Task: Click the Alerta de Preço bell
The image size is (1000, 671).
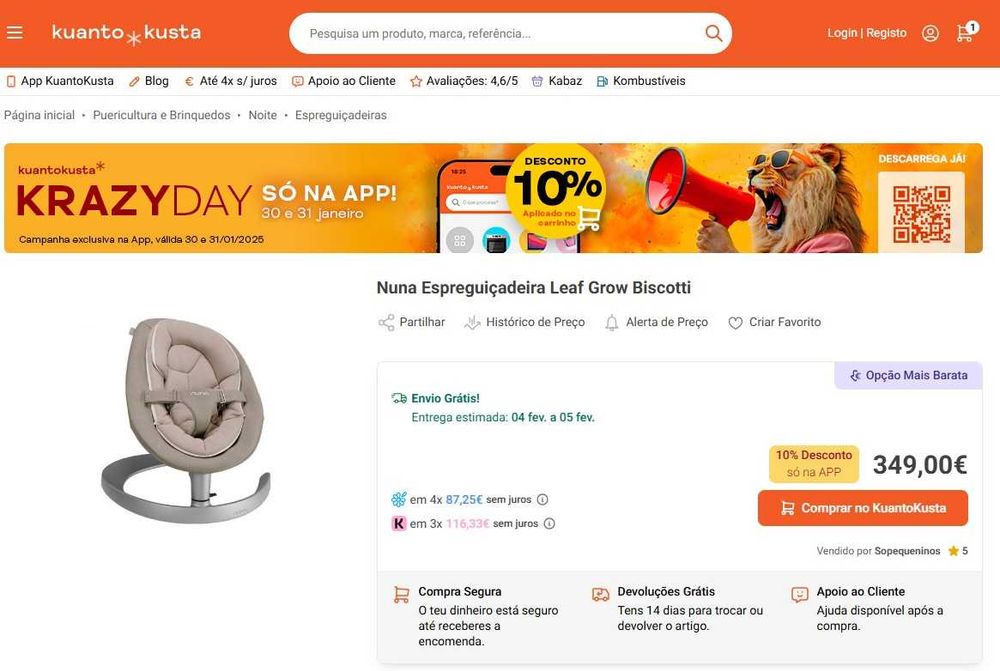Action: [612, 322]
